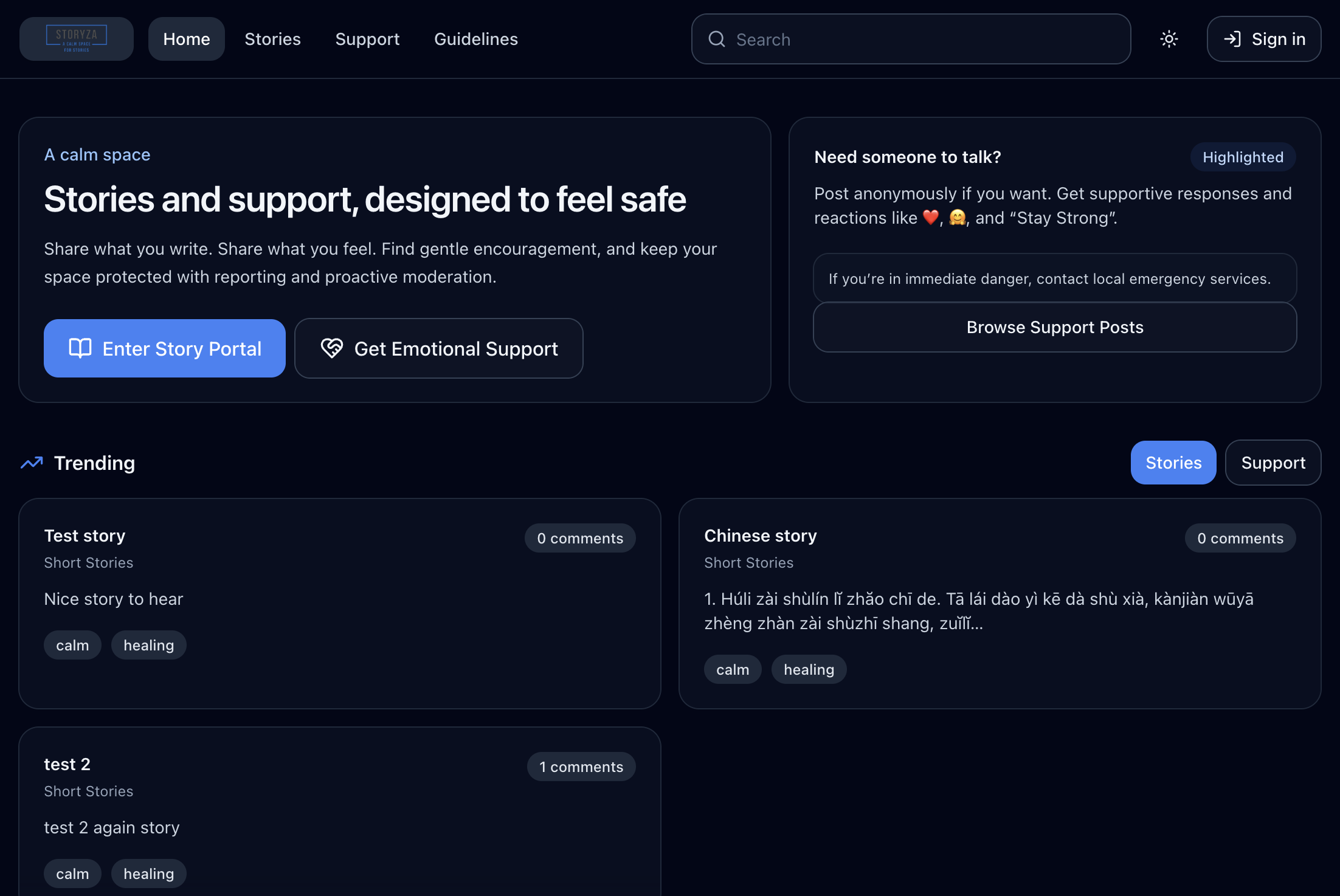This screenshot has width=1340, height=896.
Task: Open the Stories nav item
Action: point(272,40)
